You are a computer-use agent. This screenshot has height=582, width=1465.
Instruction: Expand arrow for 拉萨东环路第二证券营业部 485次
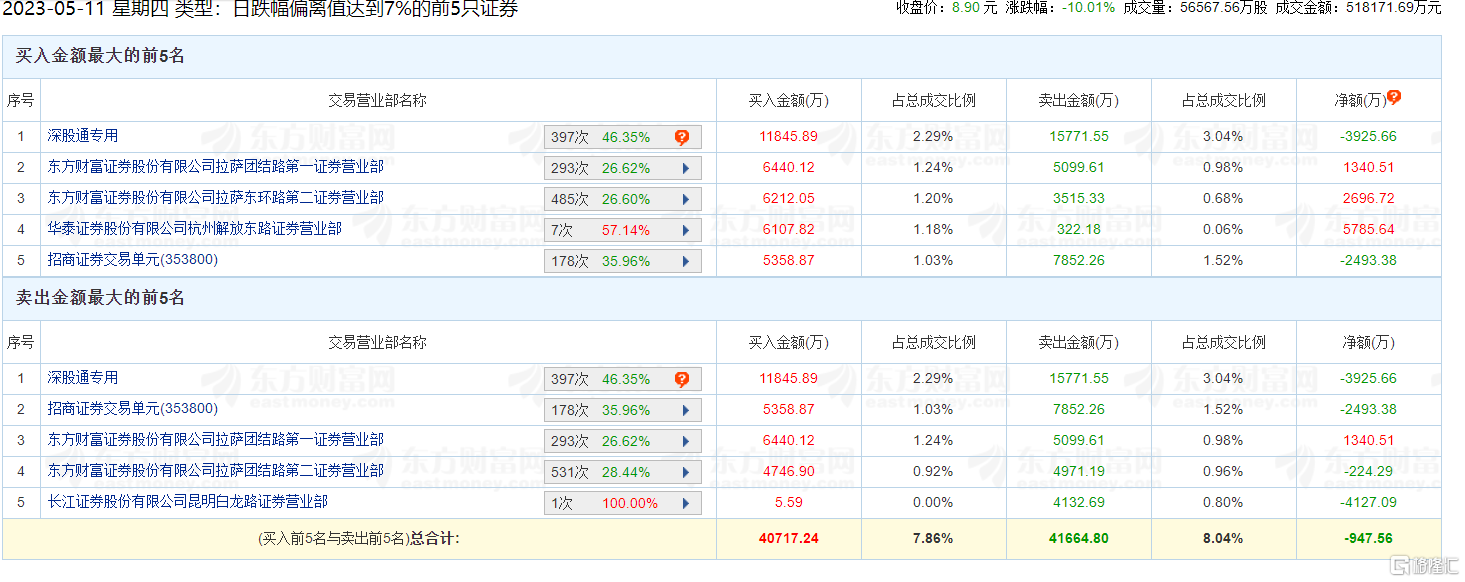point(686,199)
